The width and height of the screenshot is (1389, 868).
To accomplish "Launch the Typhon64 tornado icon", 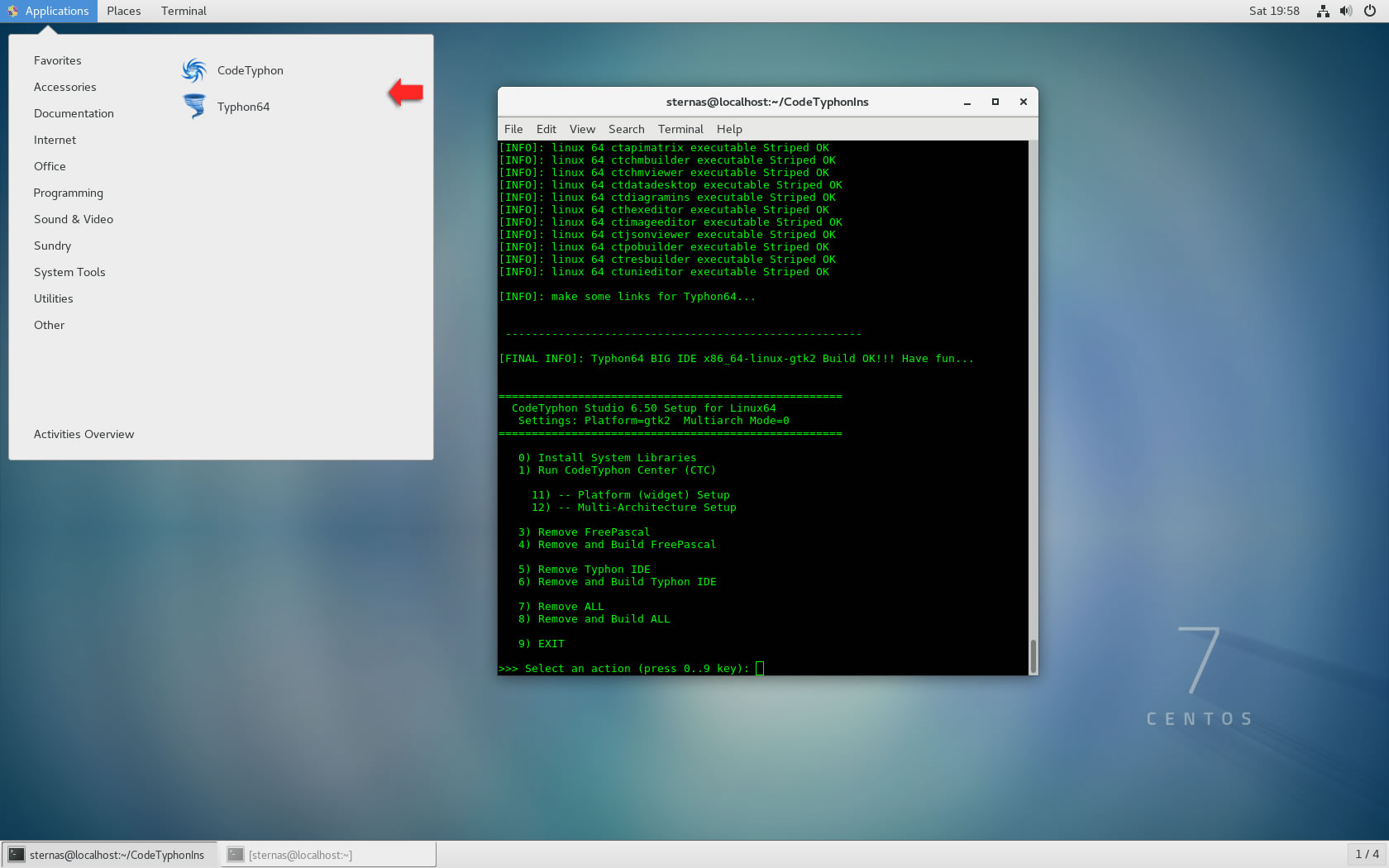I will click(x=194, y=107).
